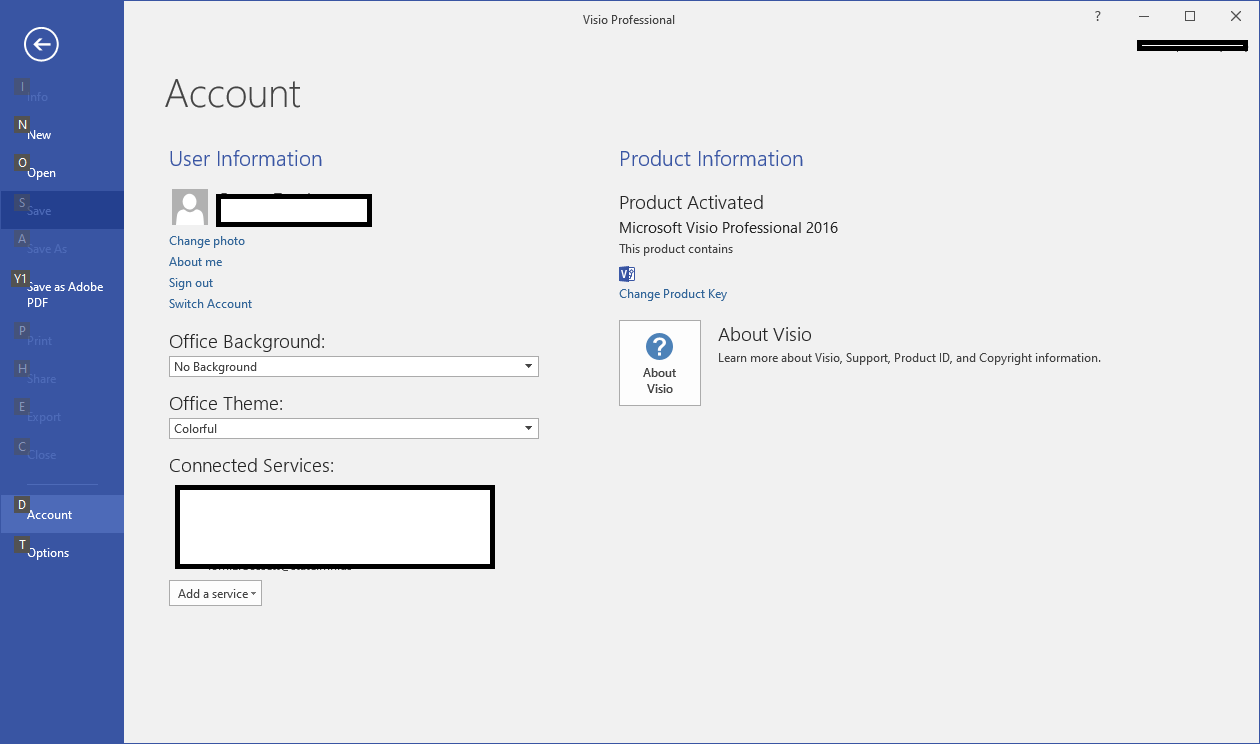Open the Share page
The image size is (1260, 744).
point(62,379)
